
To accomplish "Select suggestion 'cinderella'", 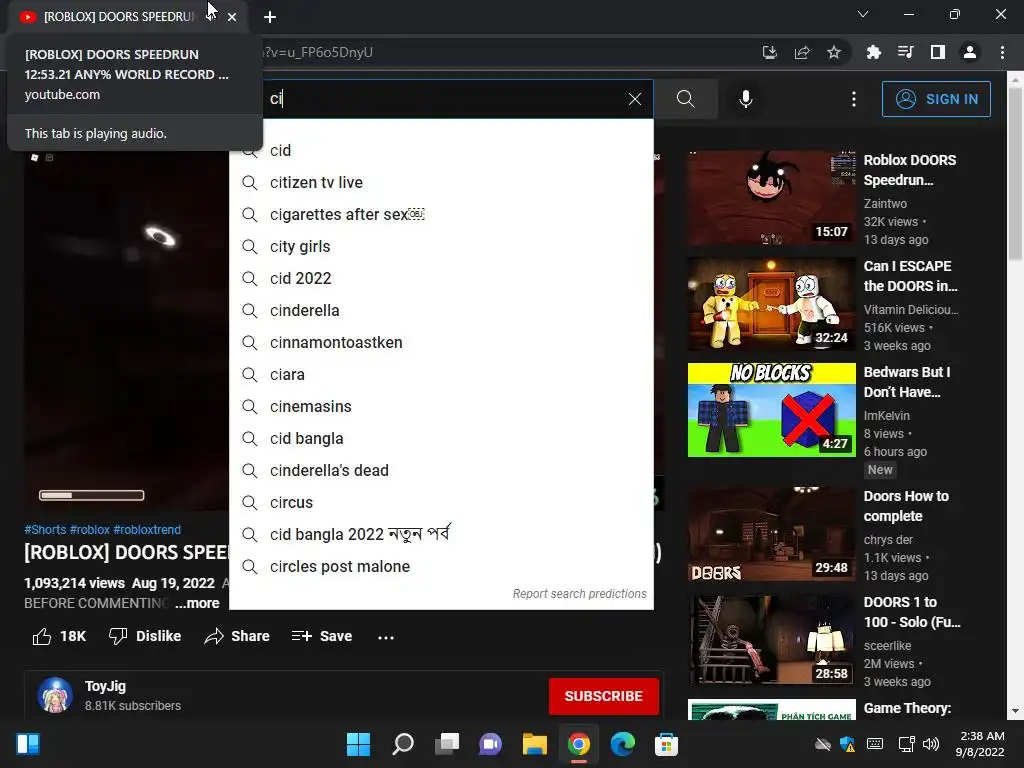I will (441, 310).
